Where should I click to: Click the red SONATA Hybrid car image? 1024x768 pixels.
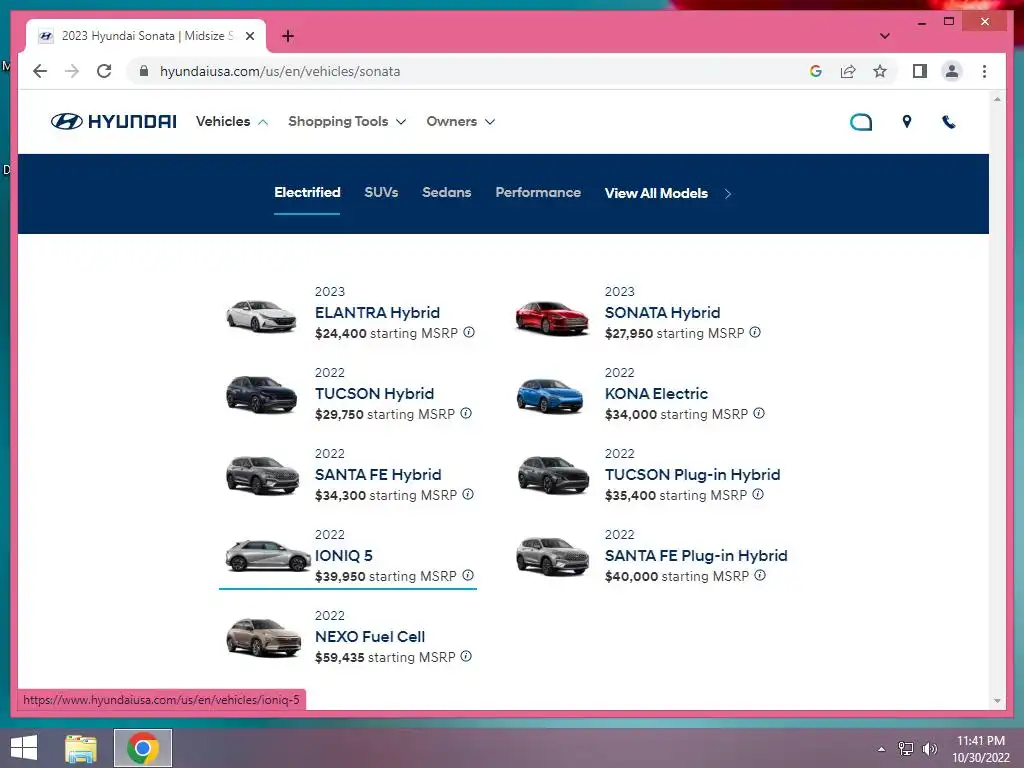click(552, 317)
